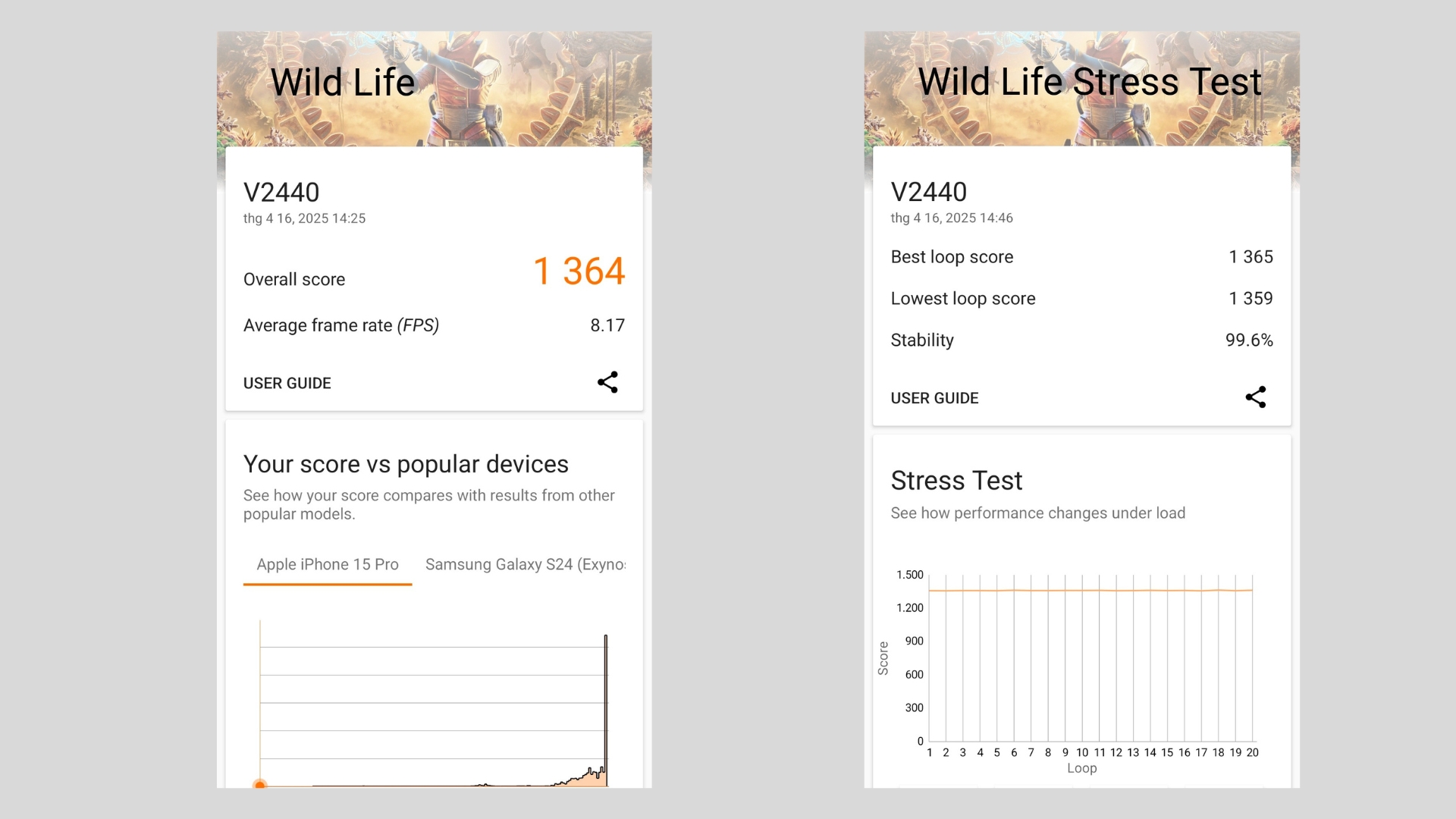Click the Average frame rate (FPS) label

(341, 325)
